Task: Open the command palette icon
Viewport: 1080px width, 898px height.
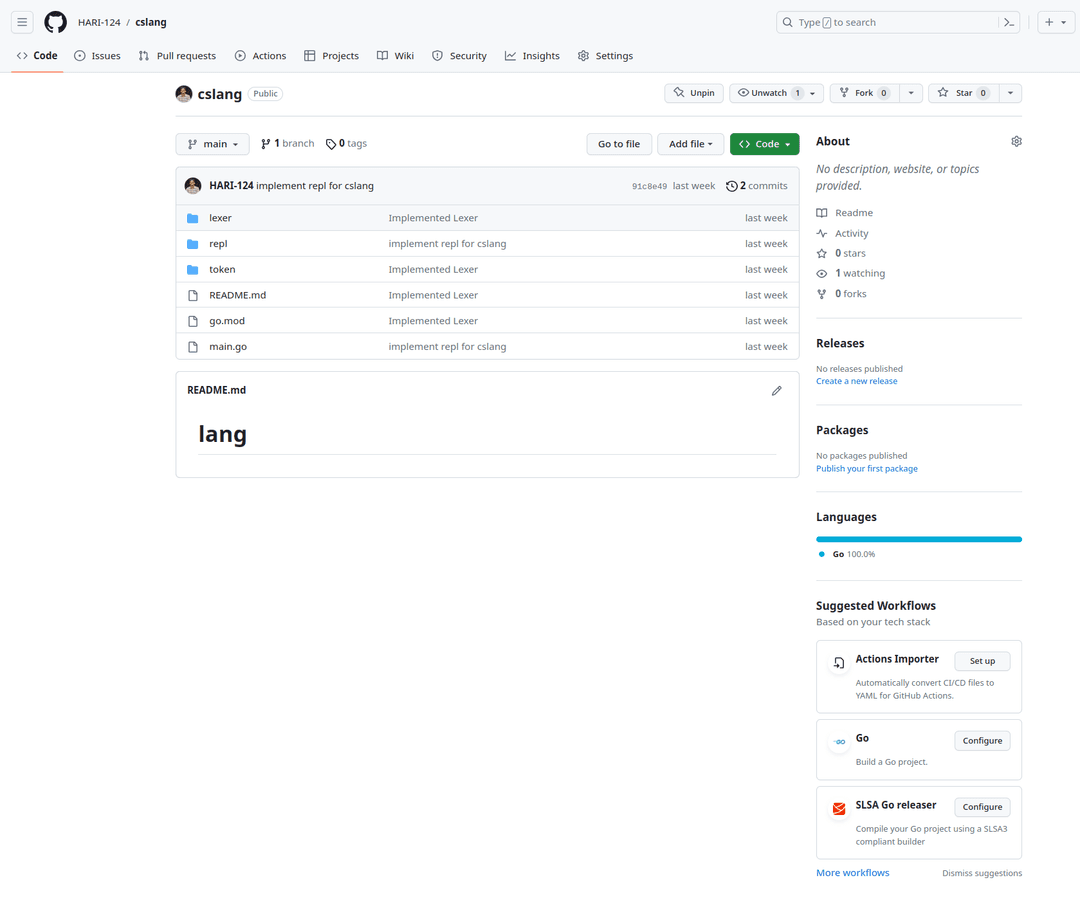Action: click(x=1009, y=22)
